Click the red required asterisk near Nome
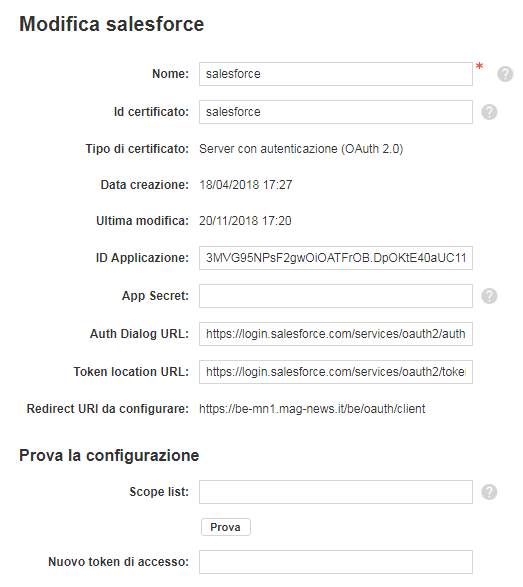This screenshot has height=587, width=523. [x=479, y=67]
